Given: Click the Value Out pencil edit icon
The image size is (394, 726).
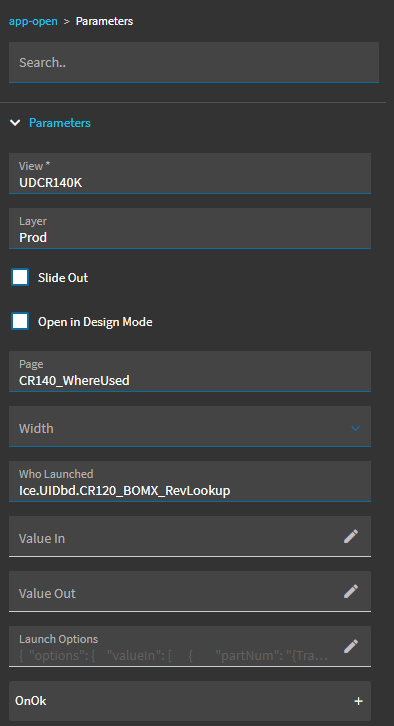Looking at the screenshot, I should (351, 591).
